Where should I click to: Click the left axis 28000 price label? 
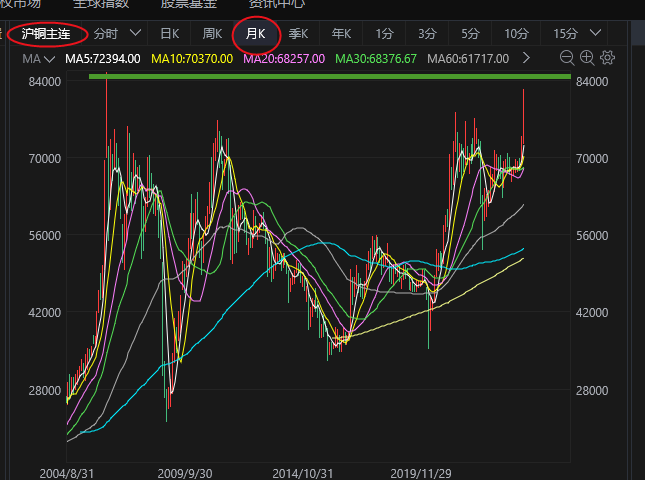click(x=45, y=390)
